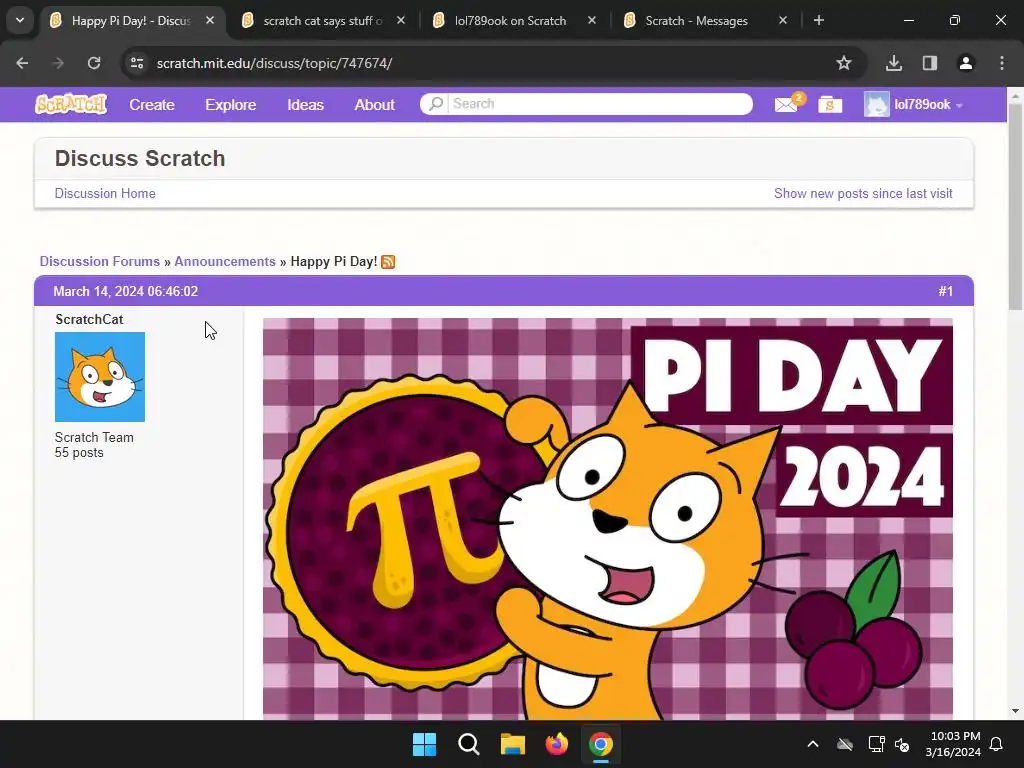1024x768 pixels.
Task: Click the 'Scratch Team' label
Action: point(94,438)
